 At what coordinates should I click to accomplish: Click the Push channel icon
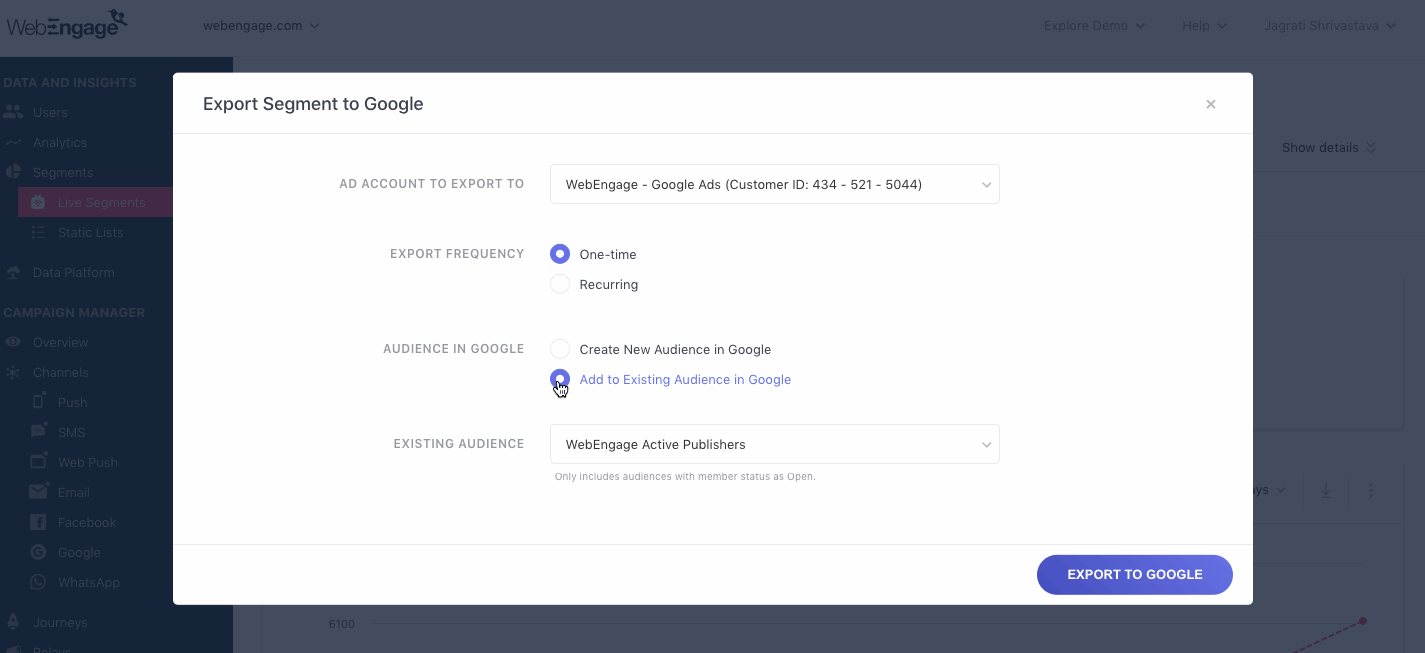click(38, 401)
